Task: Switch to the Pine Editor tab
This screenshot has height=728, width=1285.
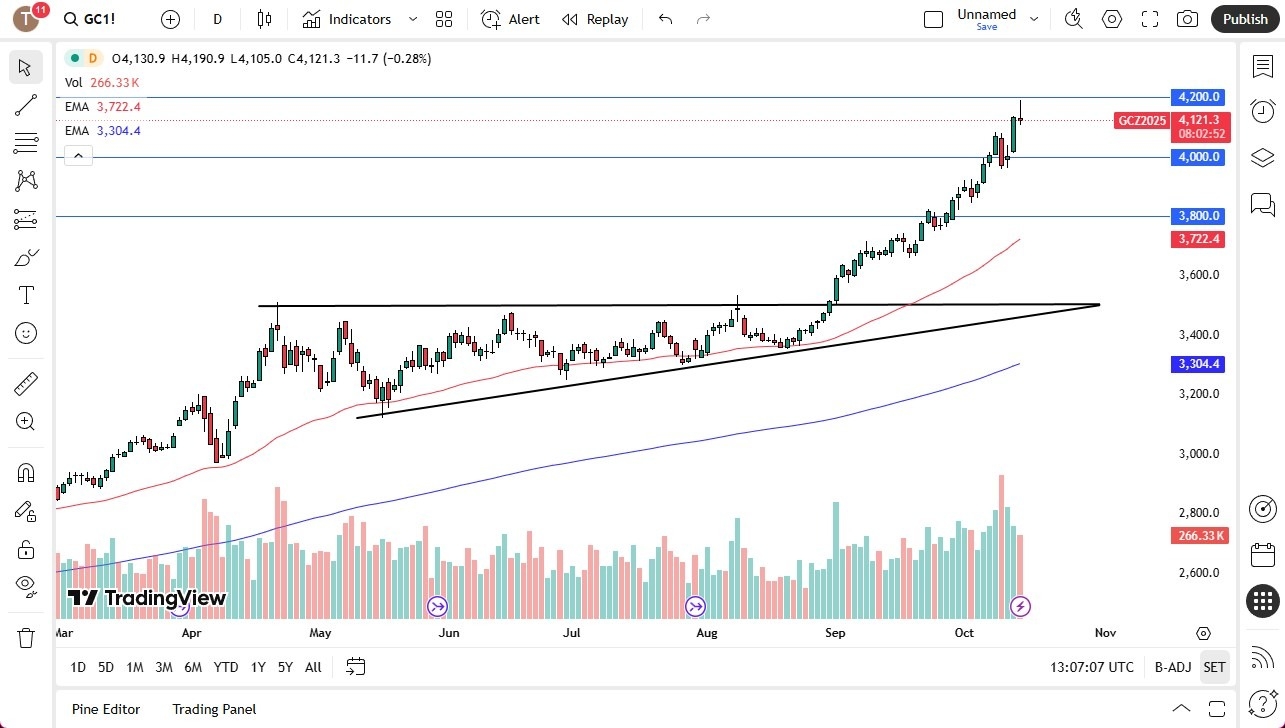Action: tap(105, 709)
